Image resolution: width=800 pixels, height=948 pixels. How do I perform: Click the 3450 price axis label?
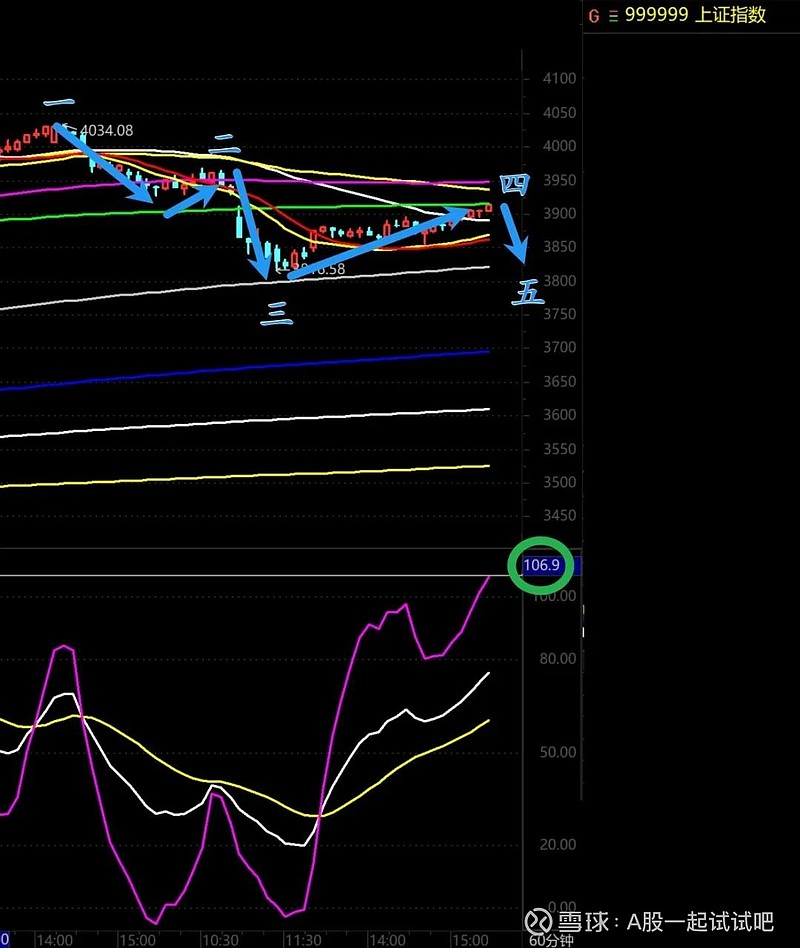click(x=559, y=515)
